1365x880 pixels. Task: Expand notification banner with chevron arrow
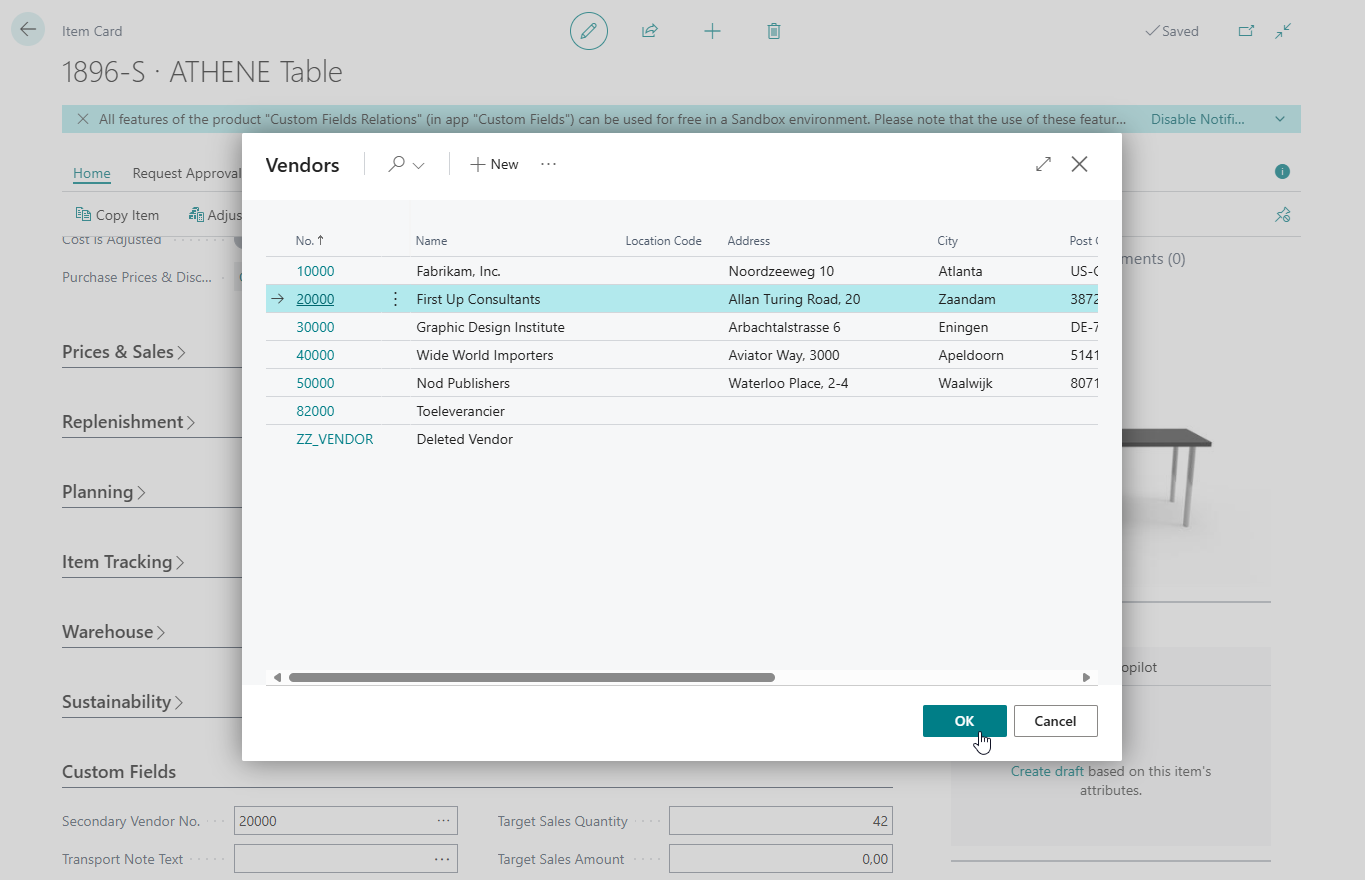tap(1280, 119)
